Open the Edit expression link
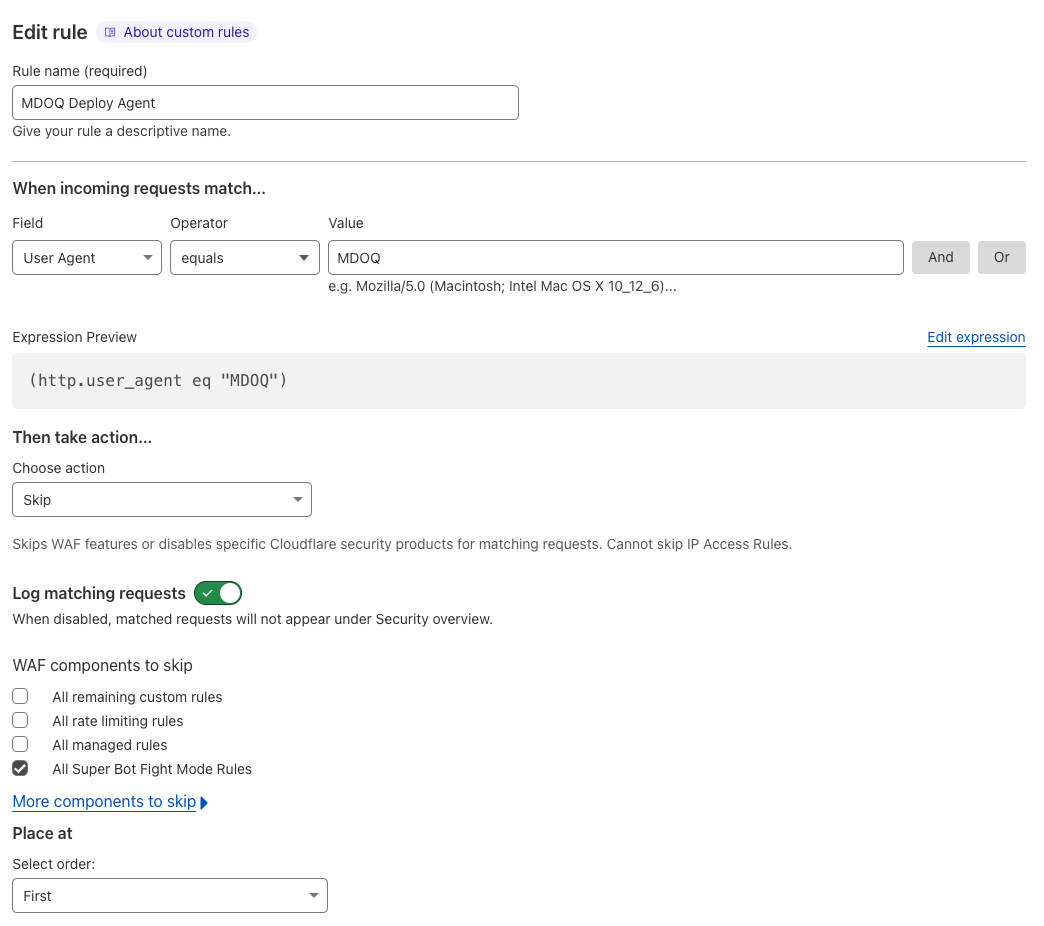Image resolution: width=1044 pixels, height=926 pixels. pyautogui.click(x=976, y=337)
